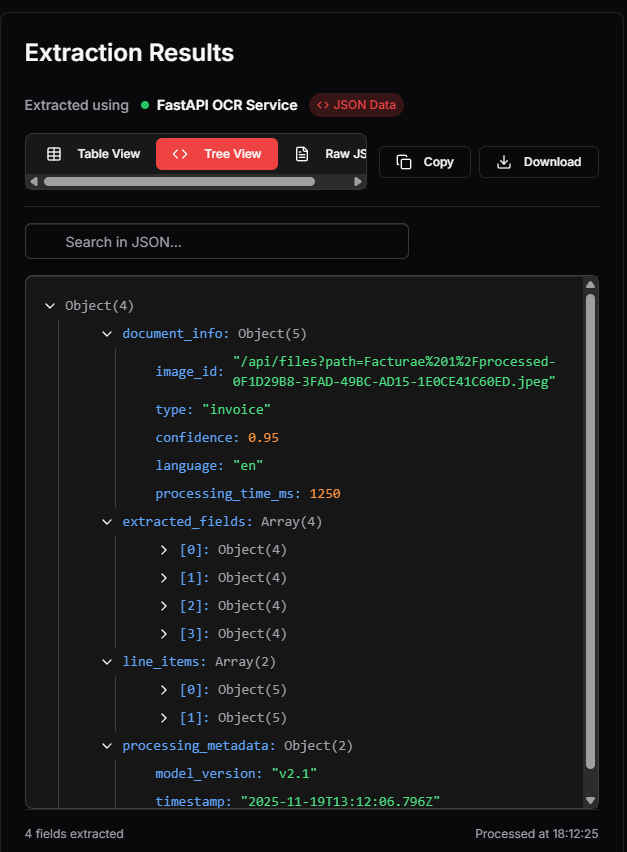Focus the Search in JSON field
Screen dimensions: 627x852
coord(217,241)
